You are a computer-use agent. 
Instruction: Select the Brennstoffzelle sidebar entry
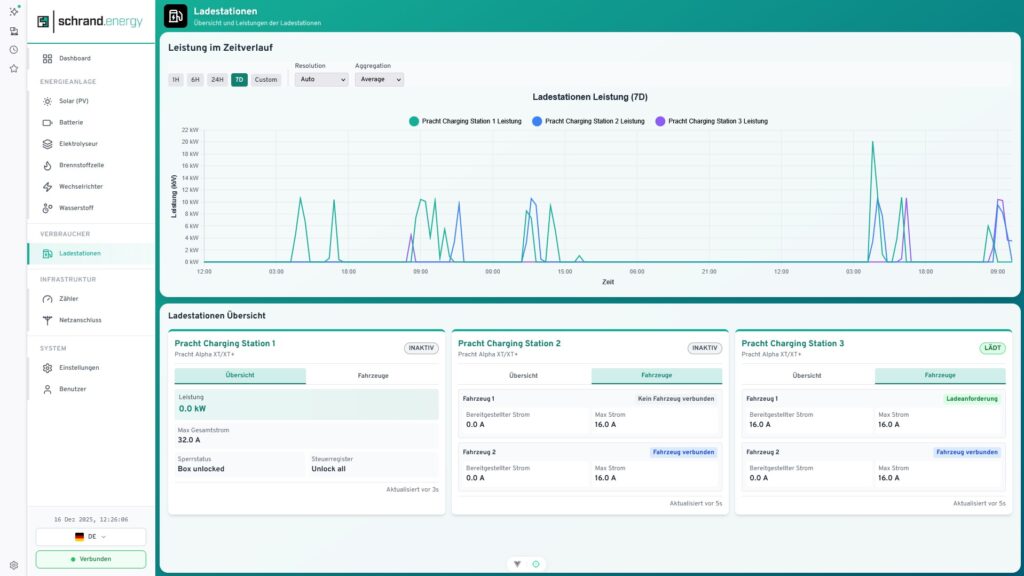(x=81, y=165)
